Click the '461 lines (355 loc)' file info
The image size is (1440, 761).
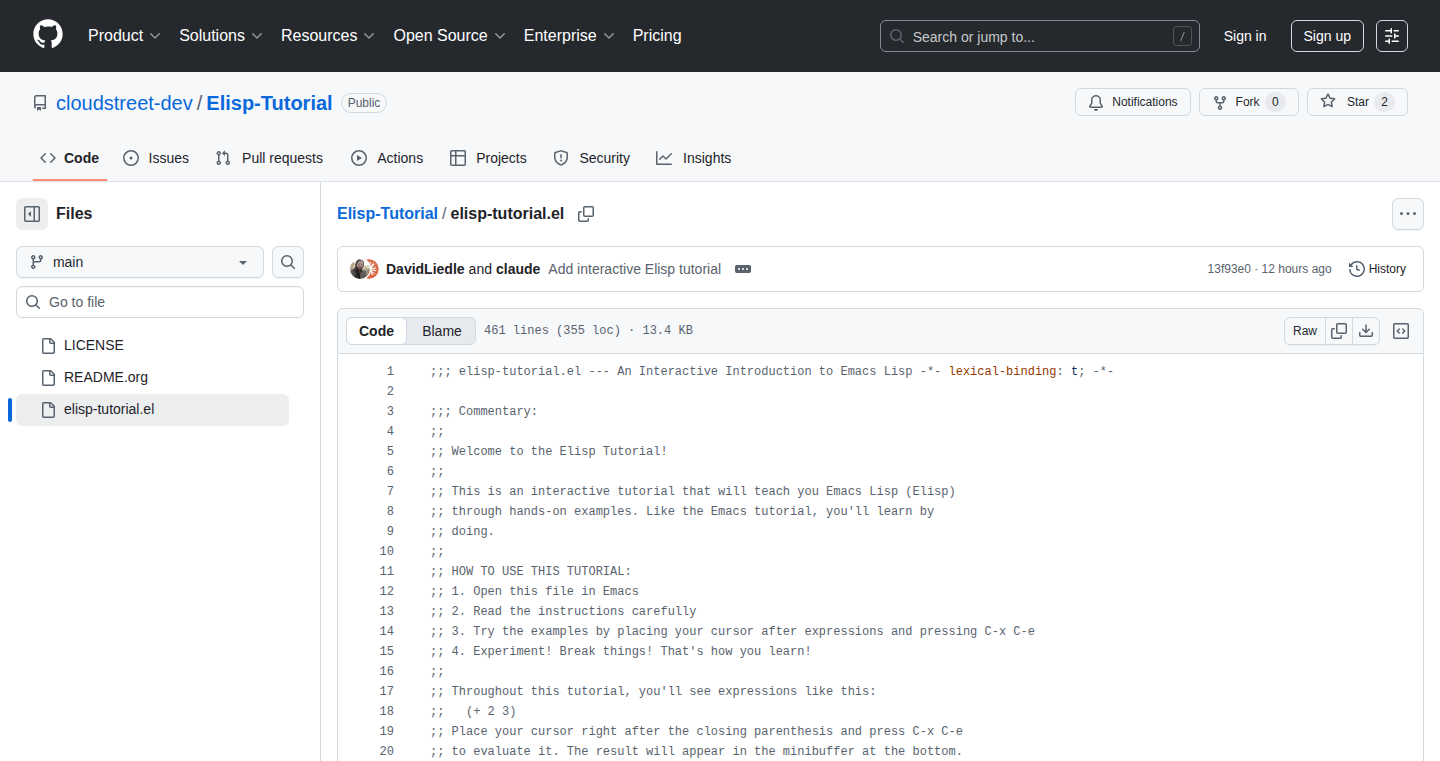click(588, 330)
